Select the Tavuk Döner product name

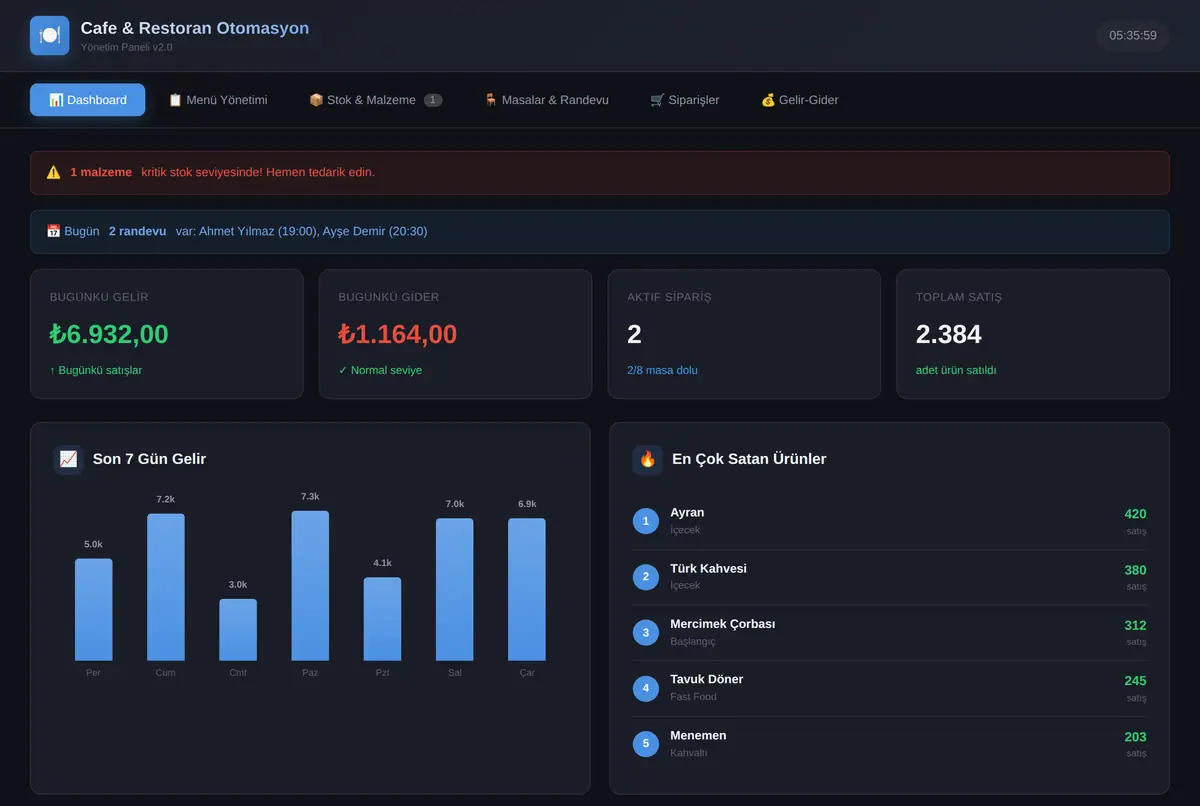(707, 679)
